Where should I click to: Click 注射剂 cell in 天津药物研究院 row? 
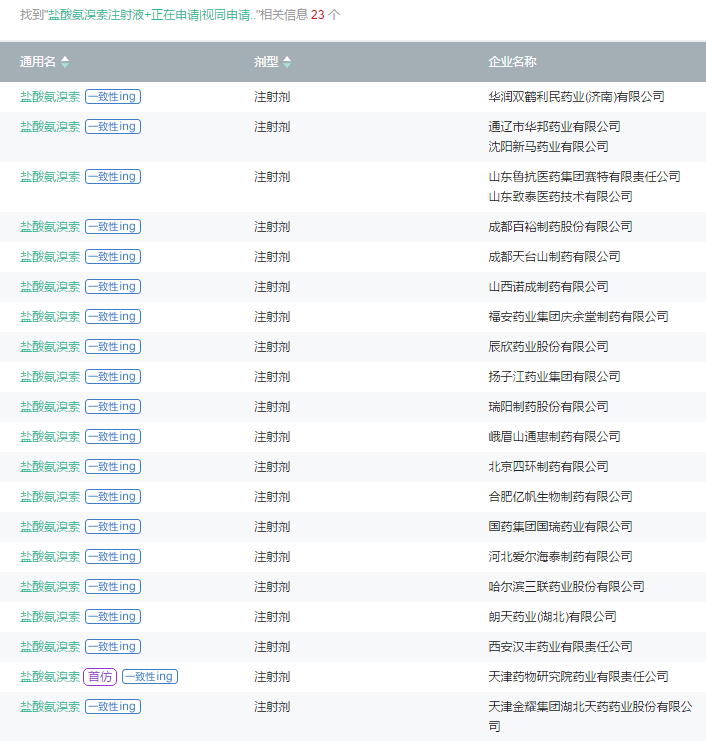(272, 677)
